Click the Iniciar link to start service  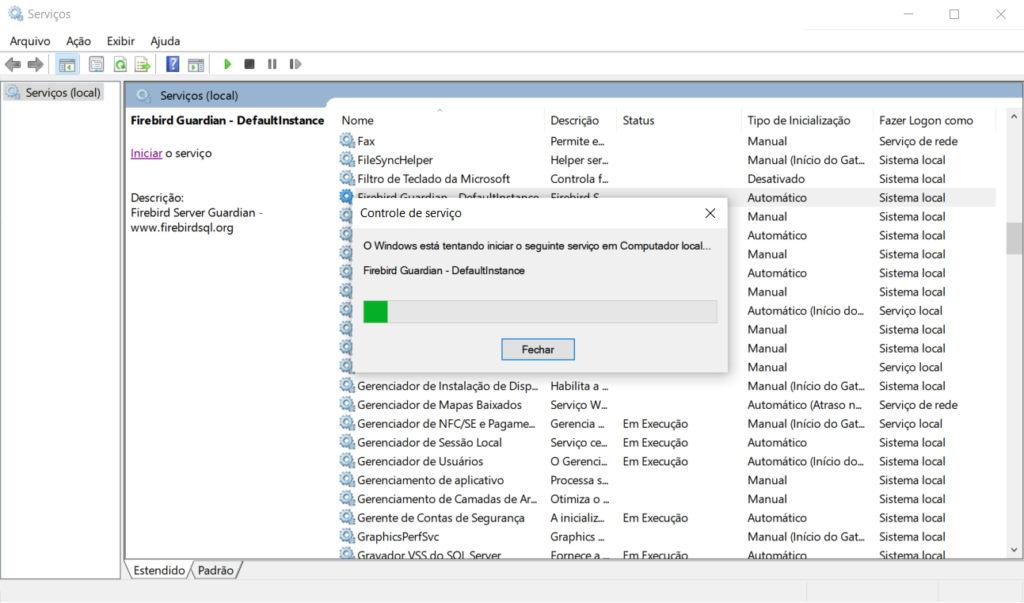[x=146, y=153]
